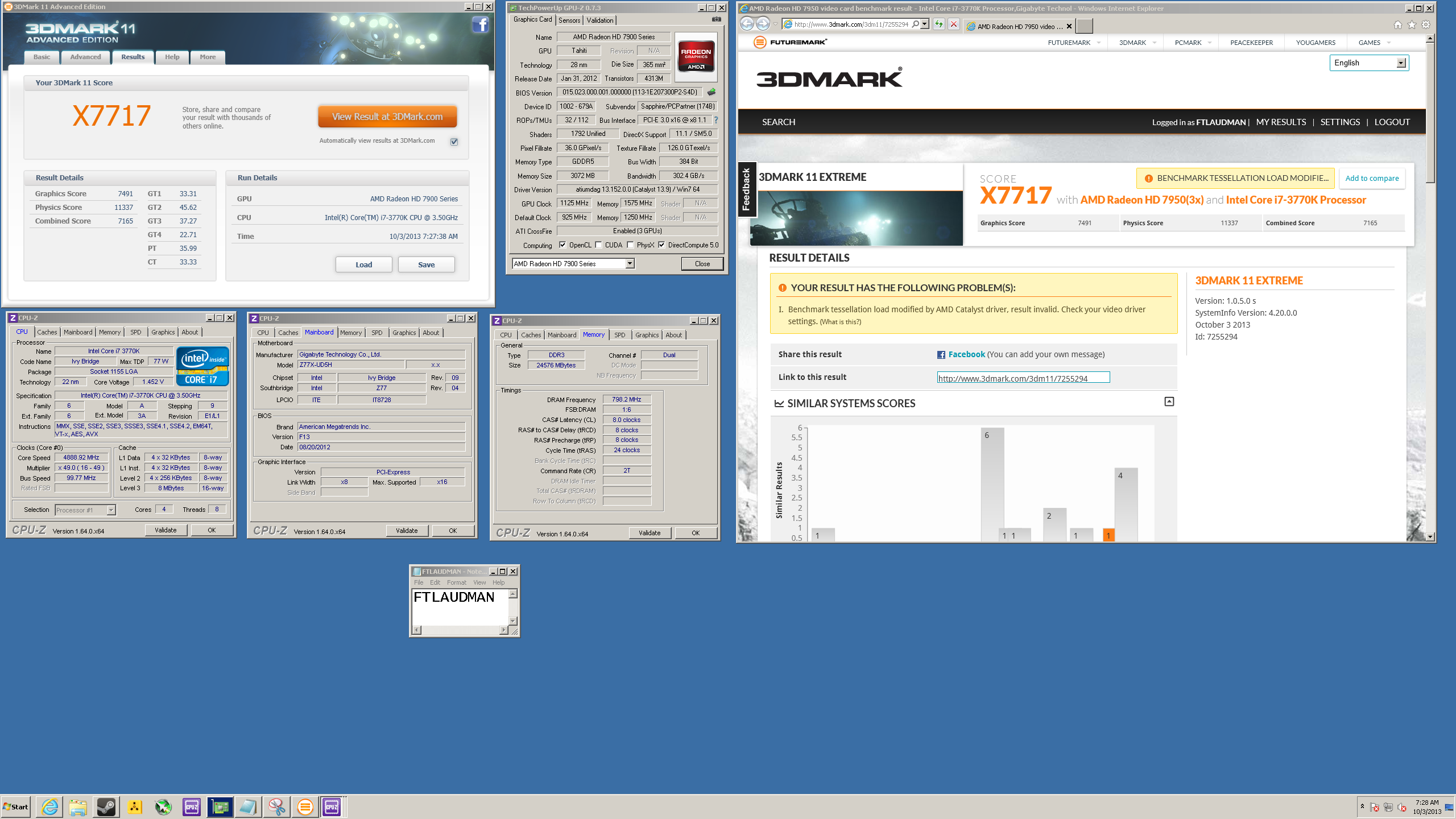Open the Caches tab in the first CPU-Z window
1456x819 pixels.
(47, 332)
